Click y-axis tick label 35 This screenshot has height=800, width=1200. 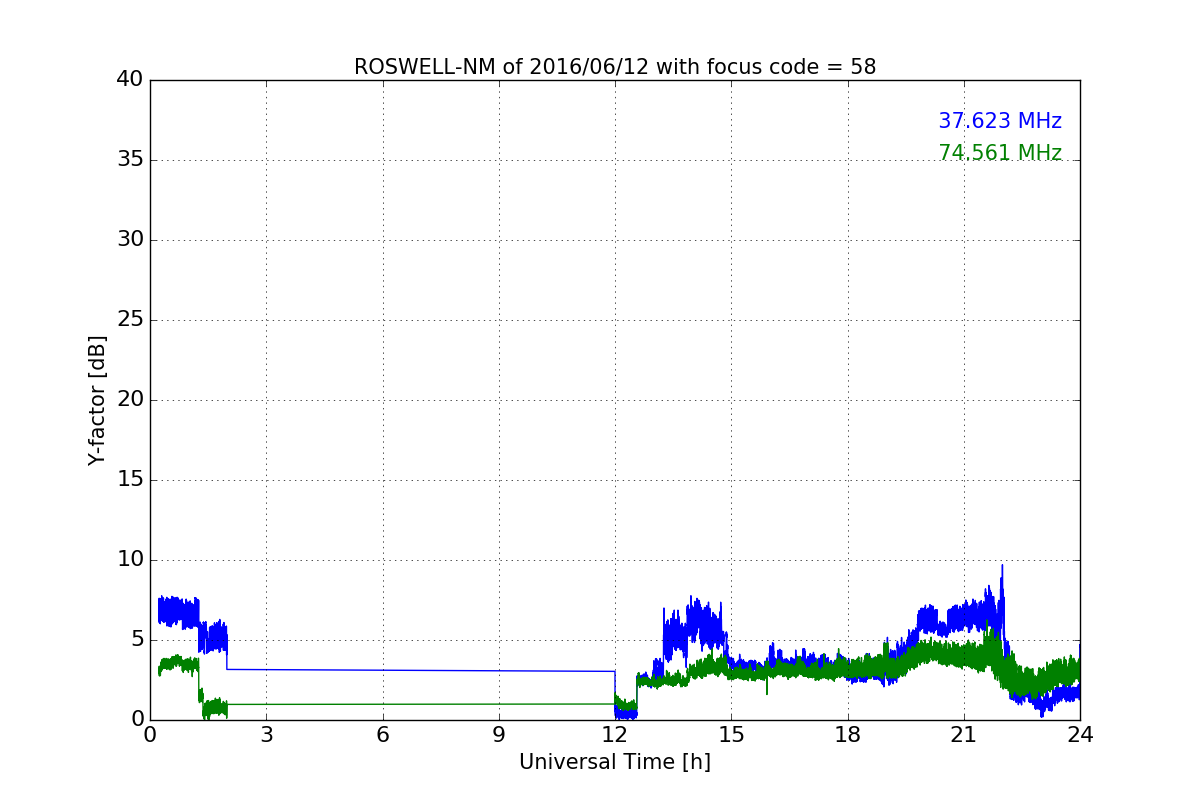tap(130, 160)
